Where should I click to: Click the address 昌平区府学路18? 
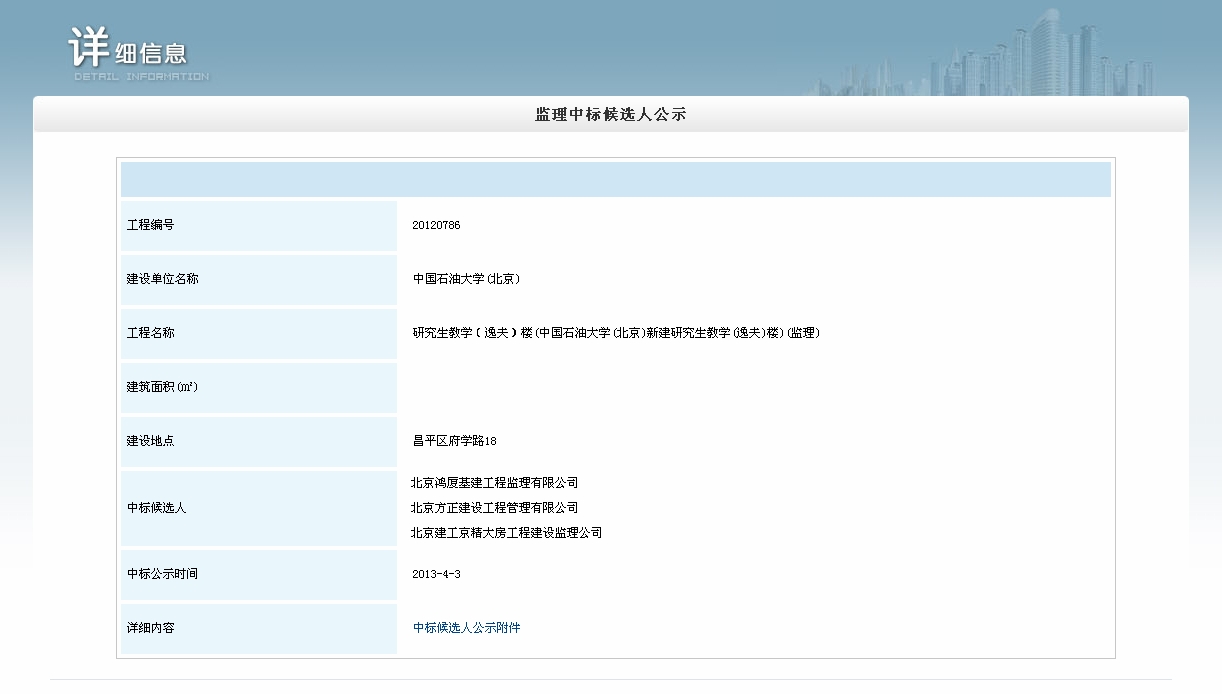454,440
